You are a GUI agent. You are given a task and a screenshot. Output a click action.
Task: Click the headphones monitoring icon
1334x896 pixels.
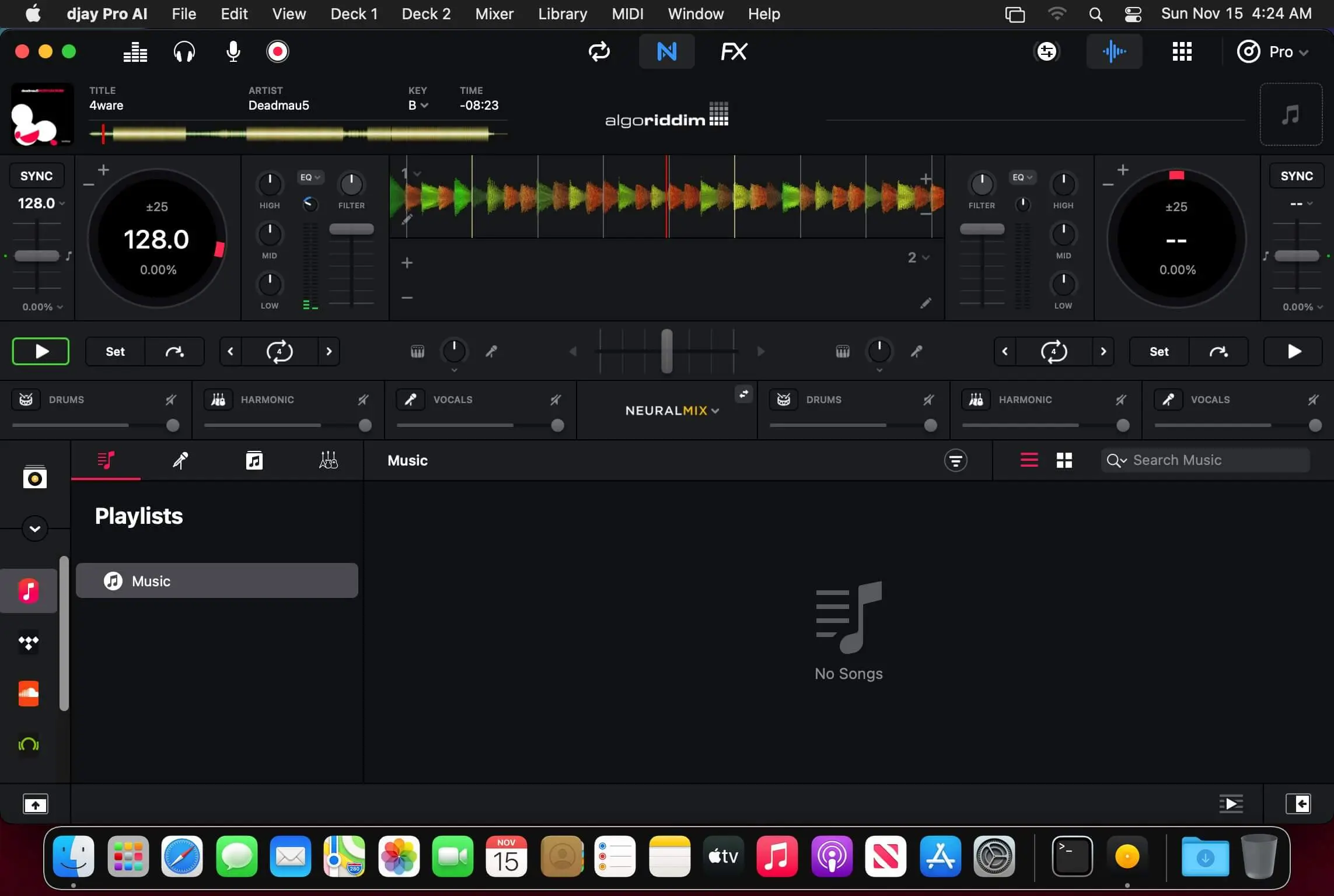[x=183, y=51]
